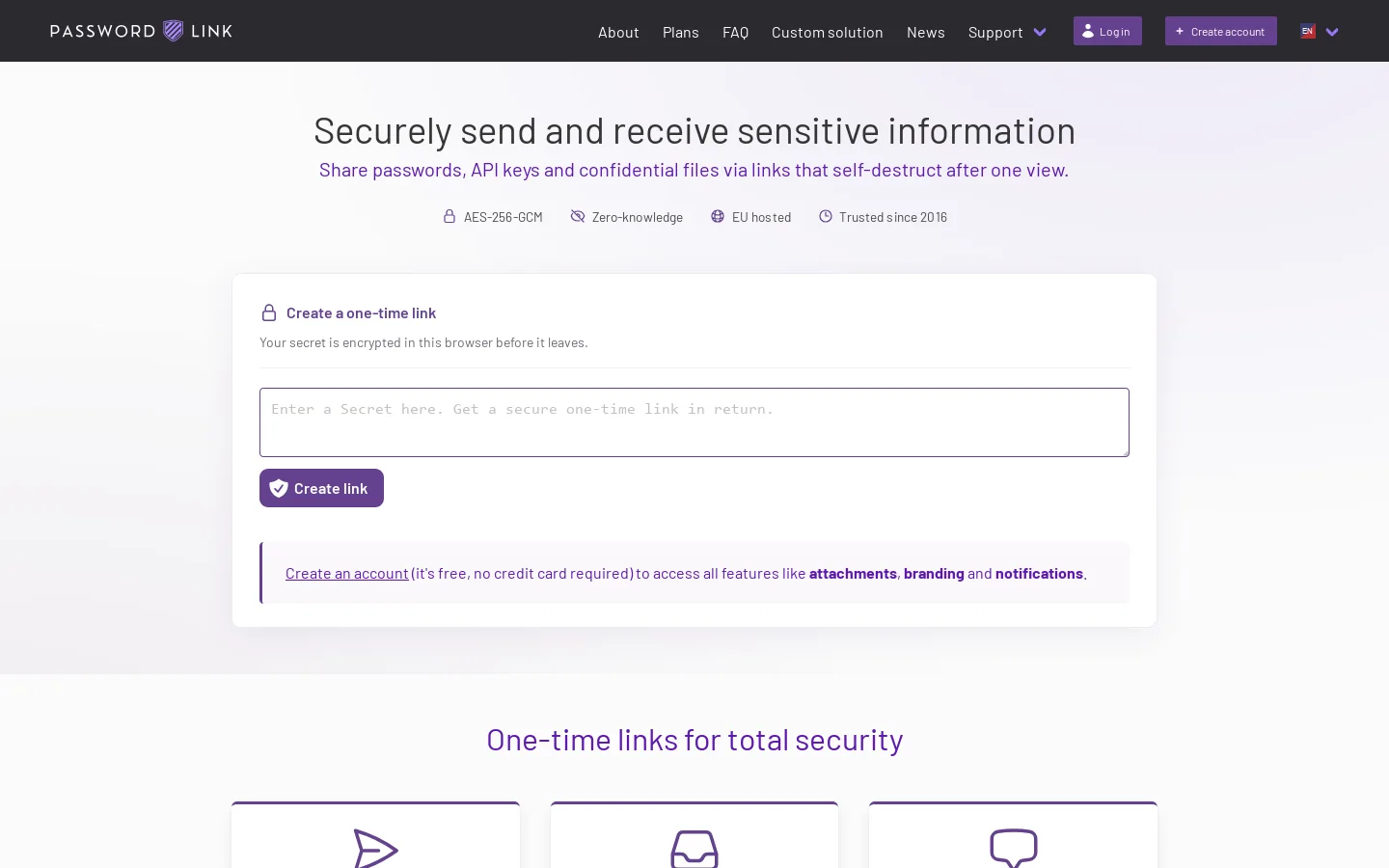
Task: Click the 'Share passwords, API keys' subtitle
Action: (694, 170)
